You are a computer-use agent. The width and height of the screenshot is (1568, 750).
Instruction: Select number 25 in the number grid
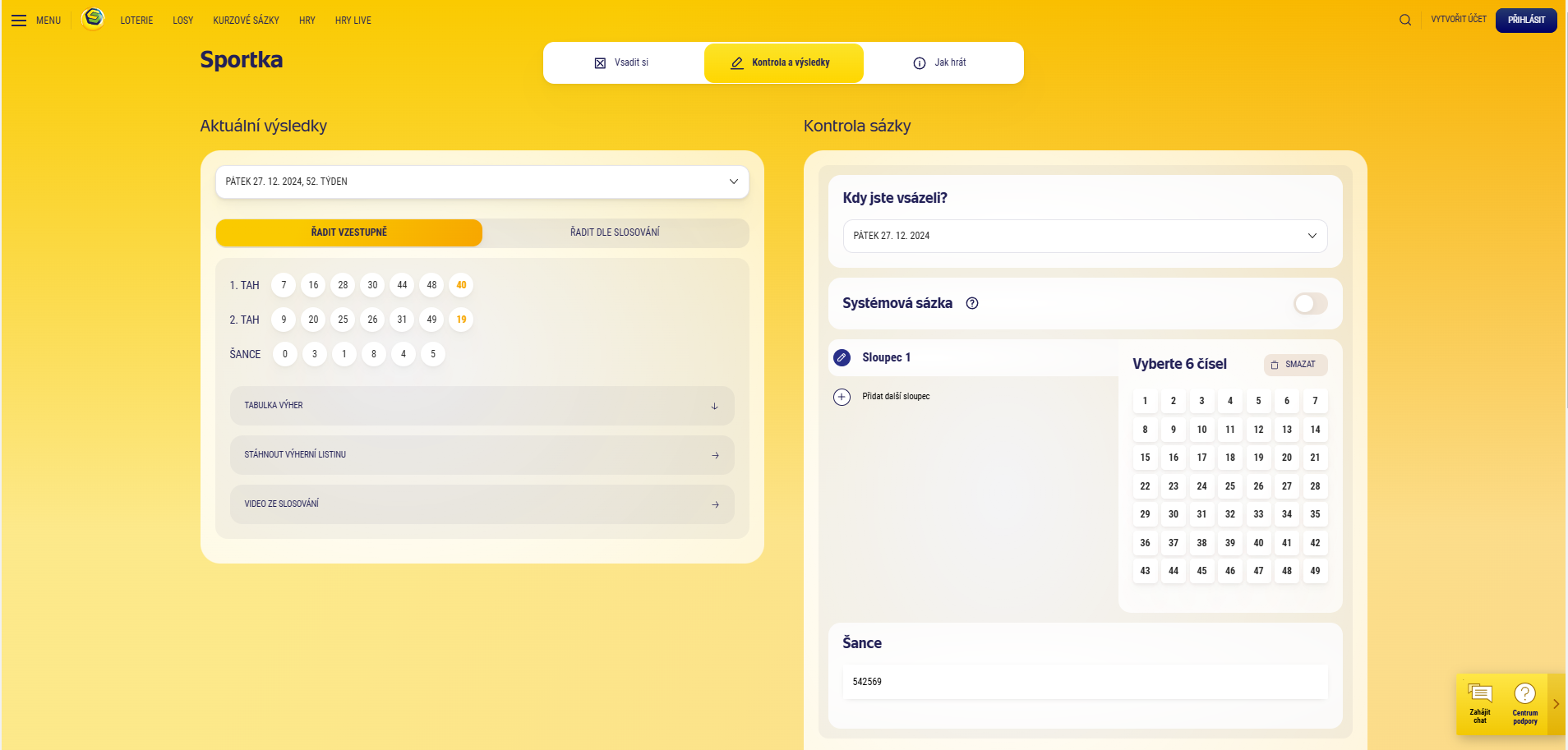tap(1230, 486)
